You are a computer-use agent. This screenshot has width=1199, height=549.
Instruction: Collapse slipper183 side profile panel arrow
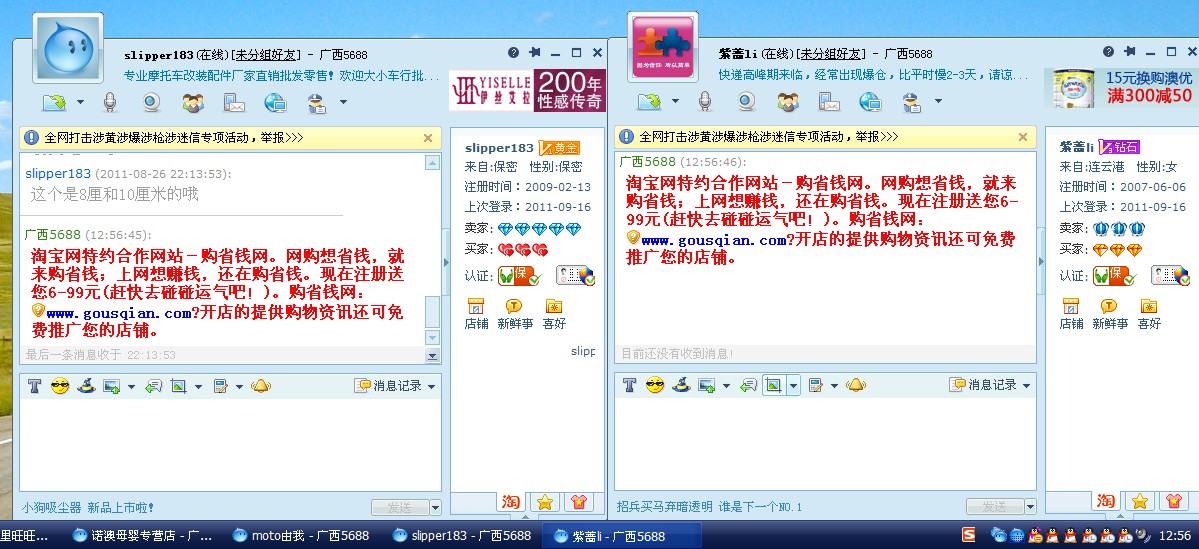coord(446,262)
